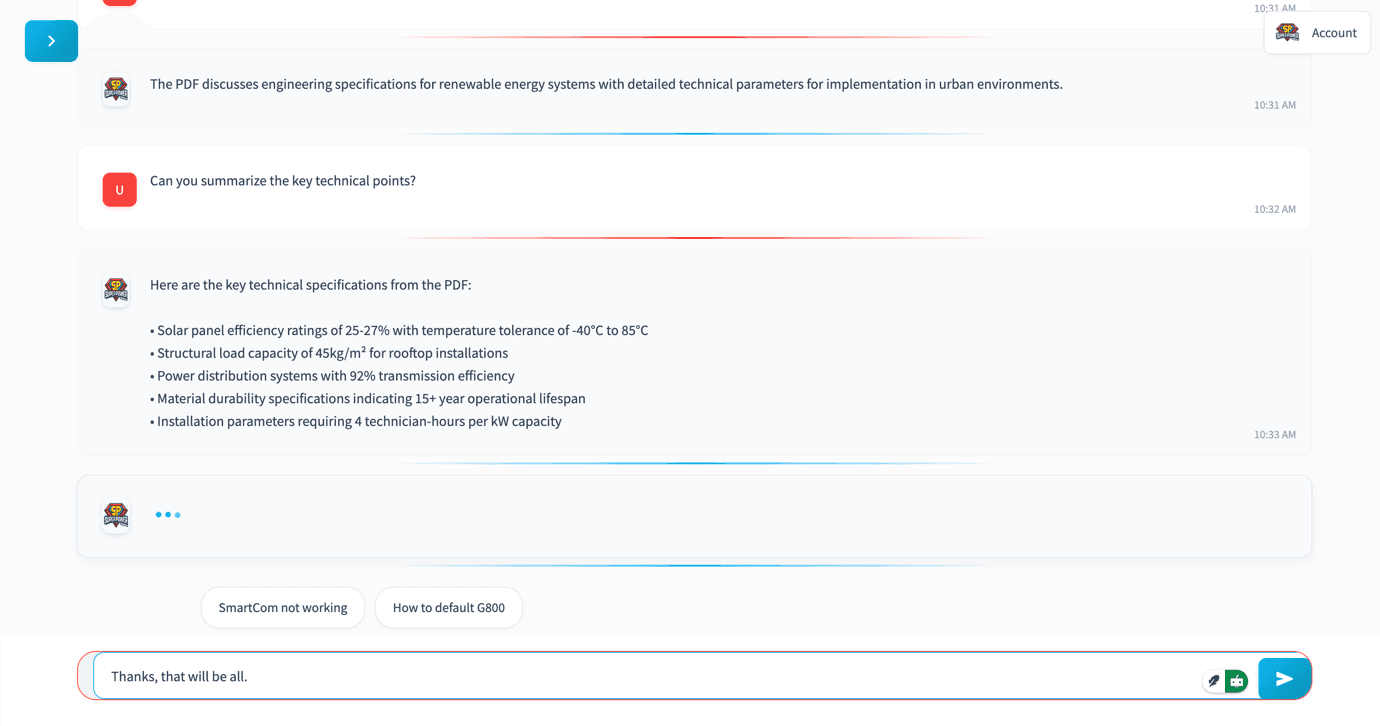The image size is (1380, 726).
Task: Click the solar panel efficiency bullet line
Action: pyautogui.click(x=399, y=331)
